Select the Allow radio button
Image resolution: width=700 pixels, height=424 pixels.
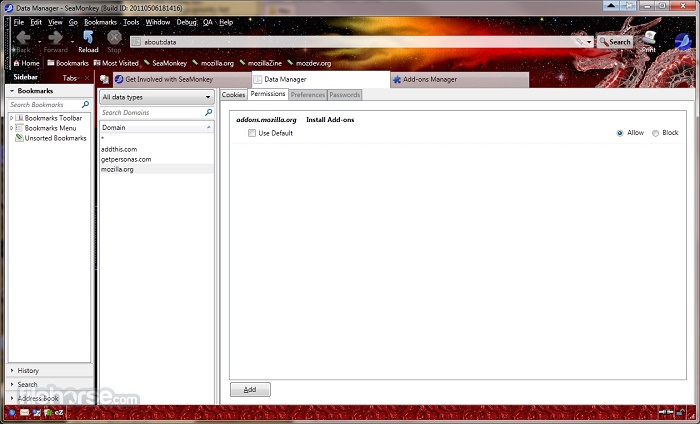(x=621, y=133)
